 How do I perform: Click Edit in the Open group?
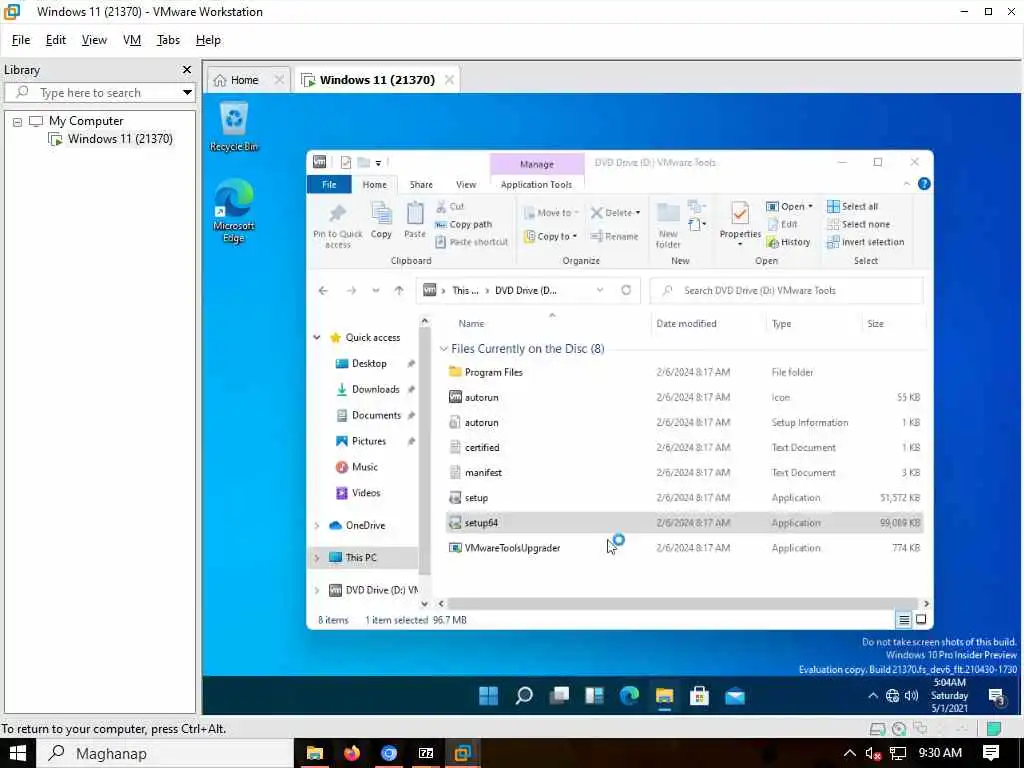pyautogui.click(x=782, y=225)
